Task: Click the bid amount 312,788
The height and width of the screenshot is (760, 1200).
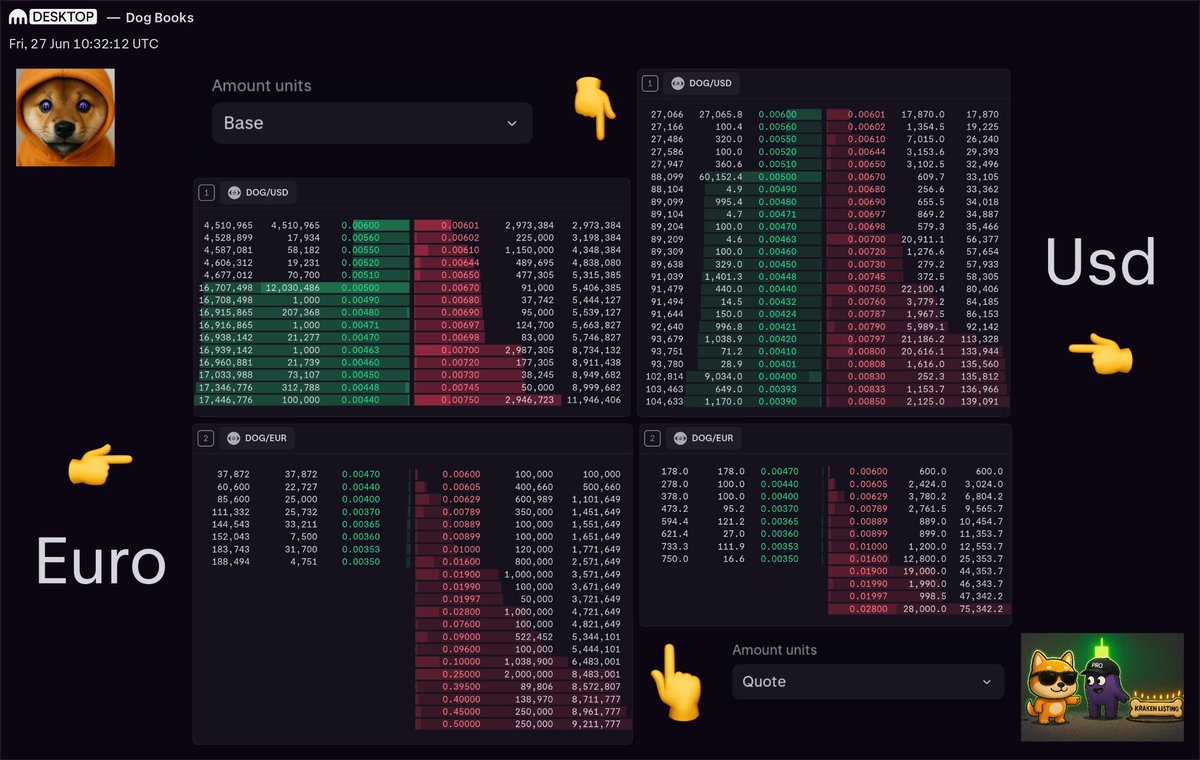Action: pos(299,387)
